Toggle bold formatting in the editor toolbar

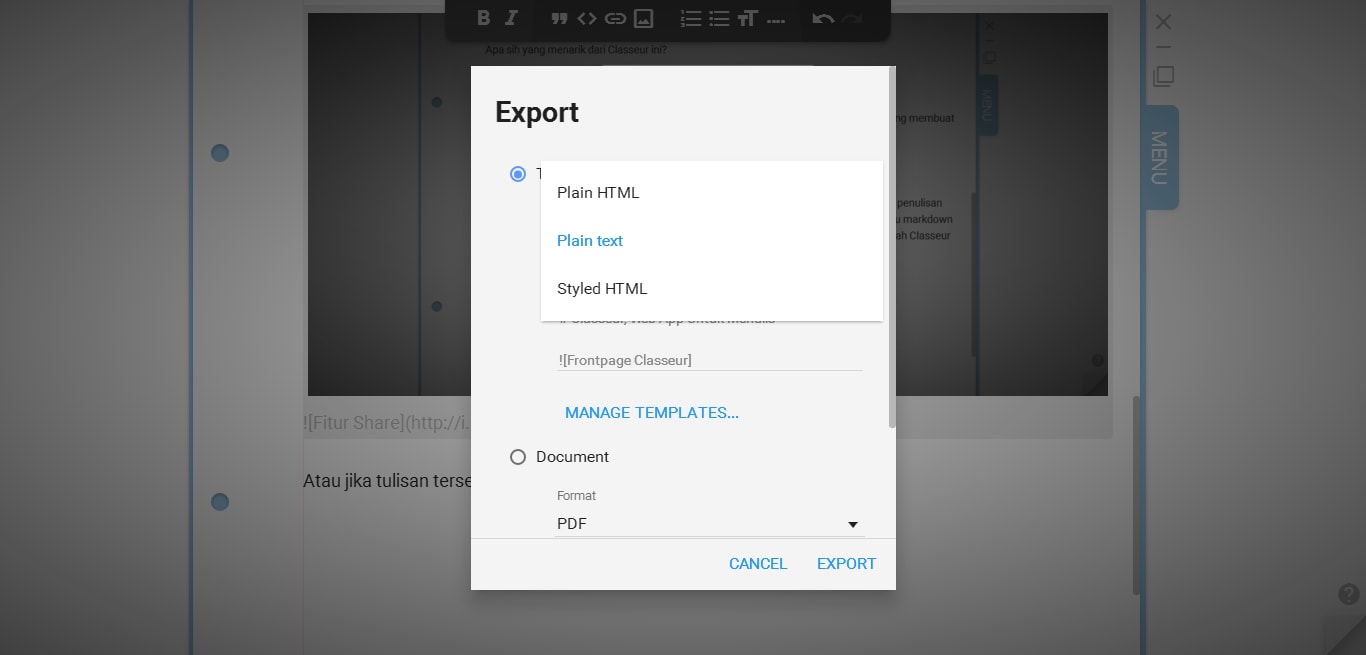[x=484, y=18]
